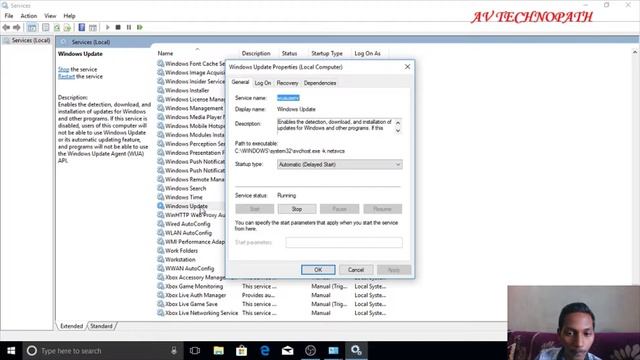
Task: Switch to the Recovery tab
Action: click(x=287, y=83)
